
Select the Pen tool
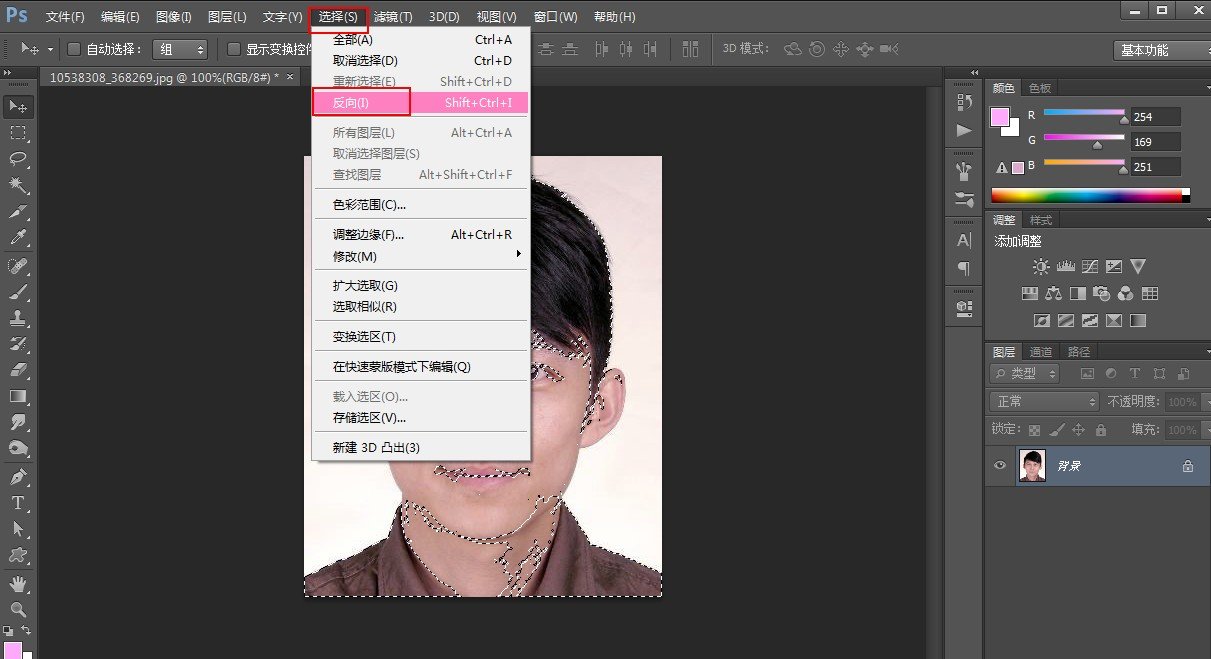[x=18, y=476]
